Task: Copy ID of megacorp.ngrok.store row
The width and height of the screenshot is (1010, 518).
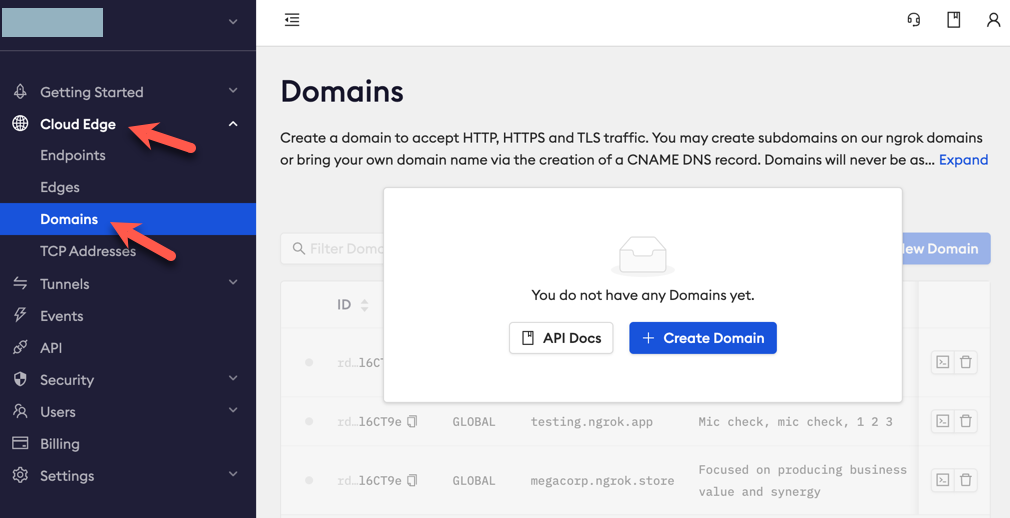Action: 412,481
